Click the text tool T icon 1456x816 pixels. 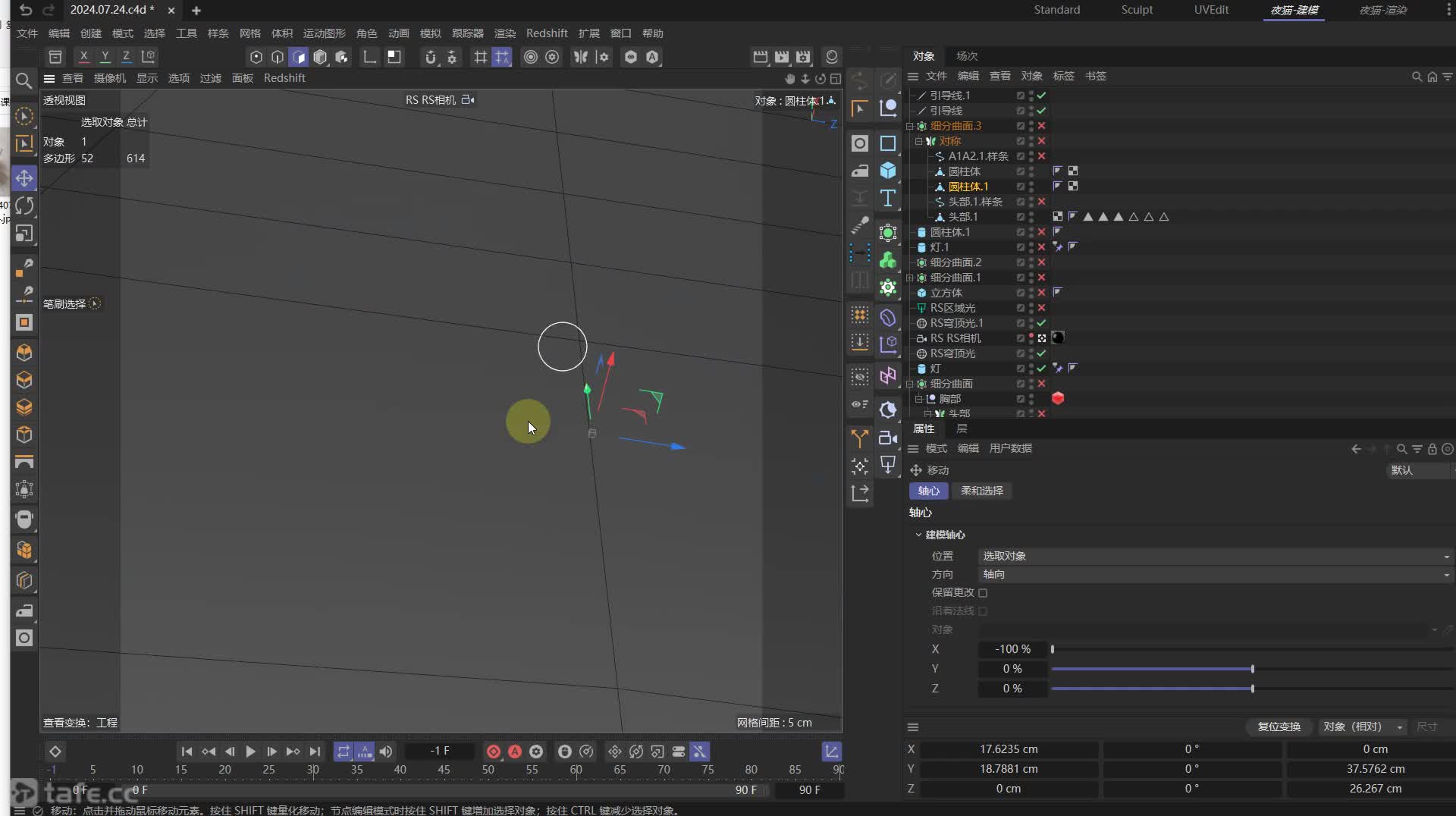(888, 198)
